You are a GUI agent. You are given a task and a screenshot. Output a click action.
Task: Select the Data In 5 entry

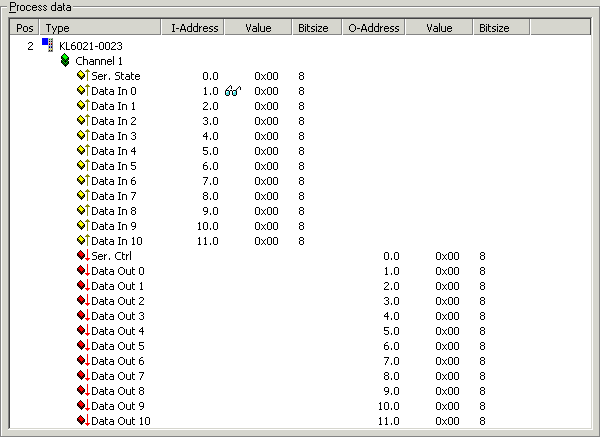(114, 166)
